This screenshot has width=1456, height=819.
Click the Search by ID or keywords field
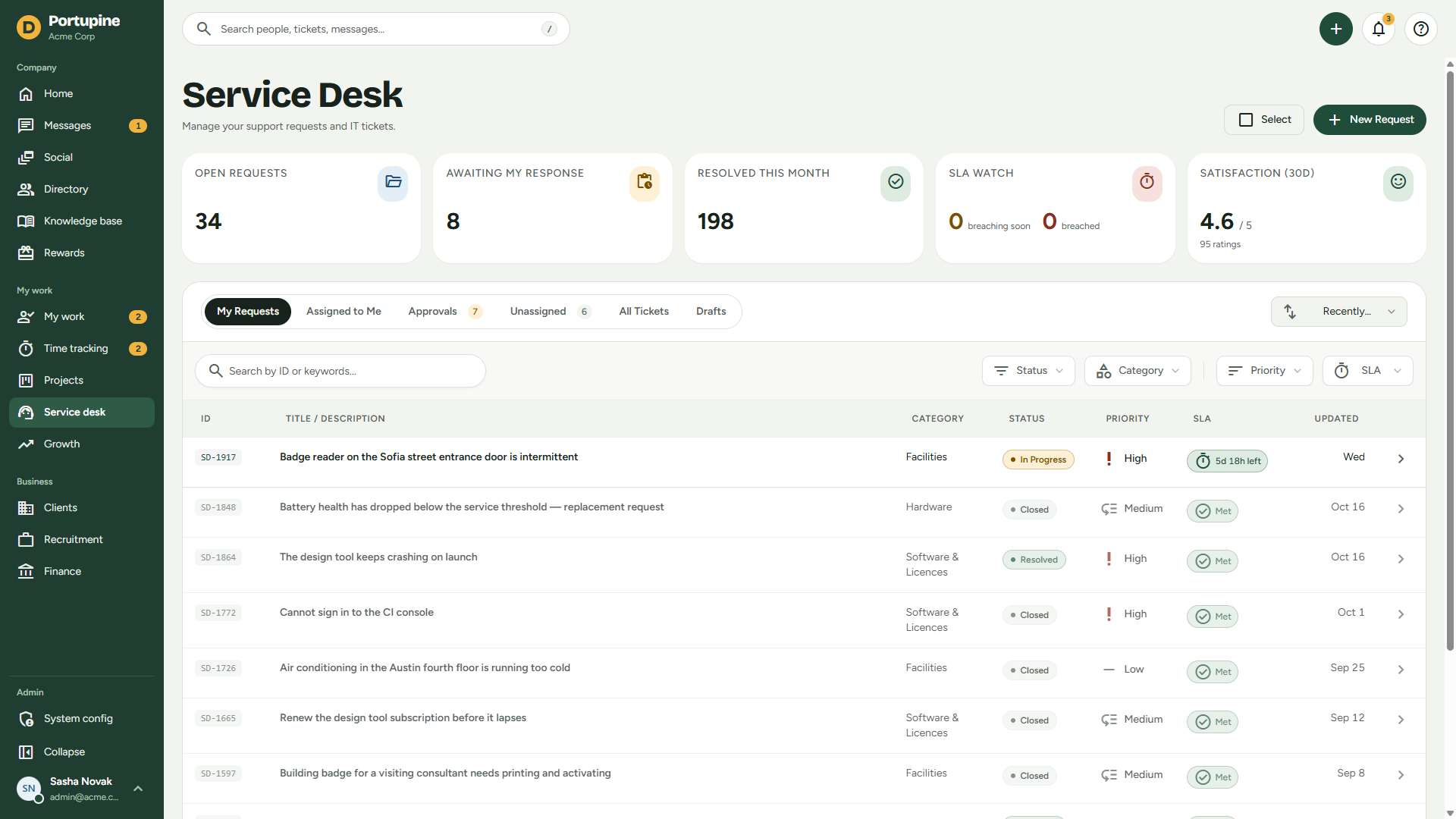coord(340,371)
